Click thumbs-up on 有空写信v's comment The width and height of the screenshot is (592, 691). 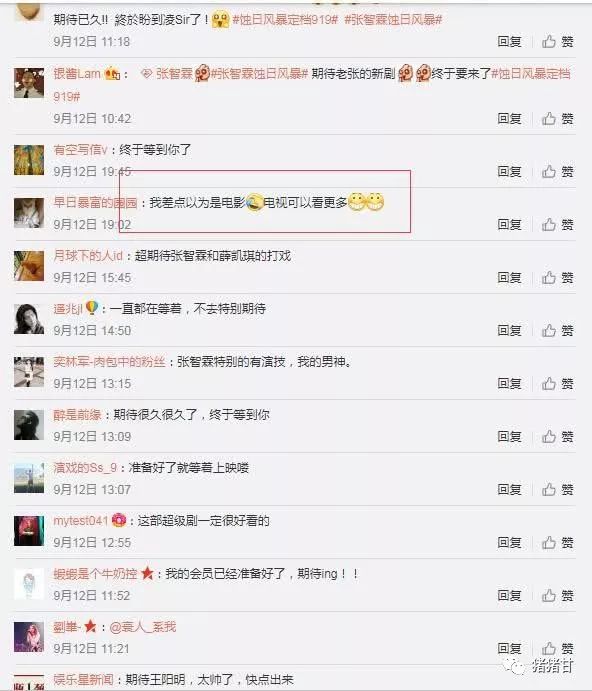[557, 171]
